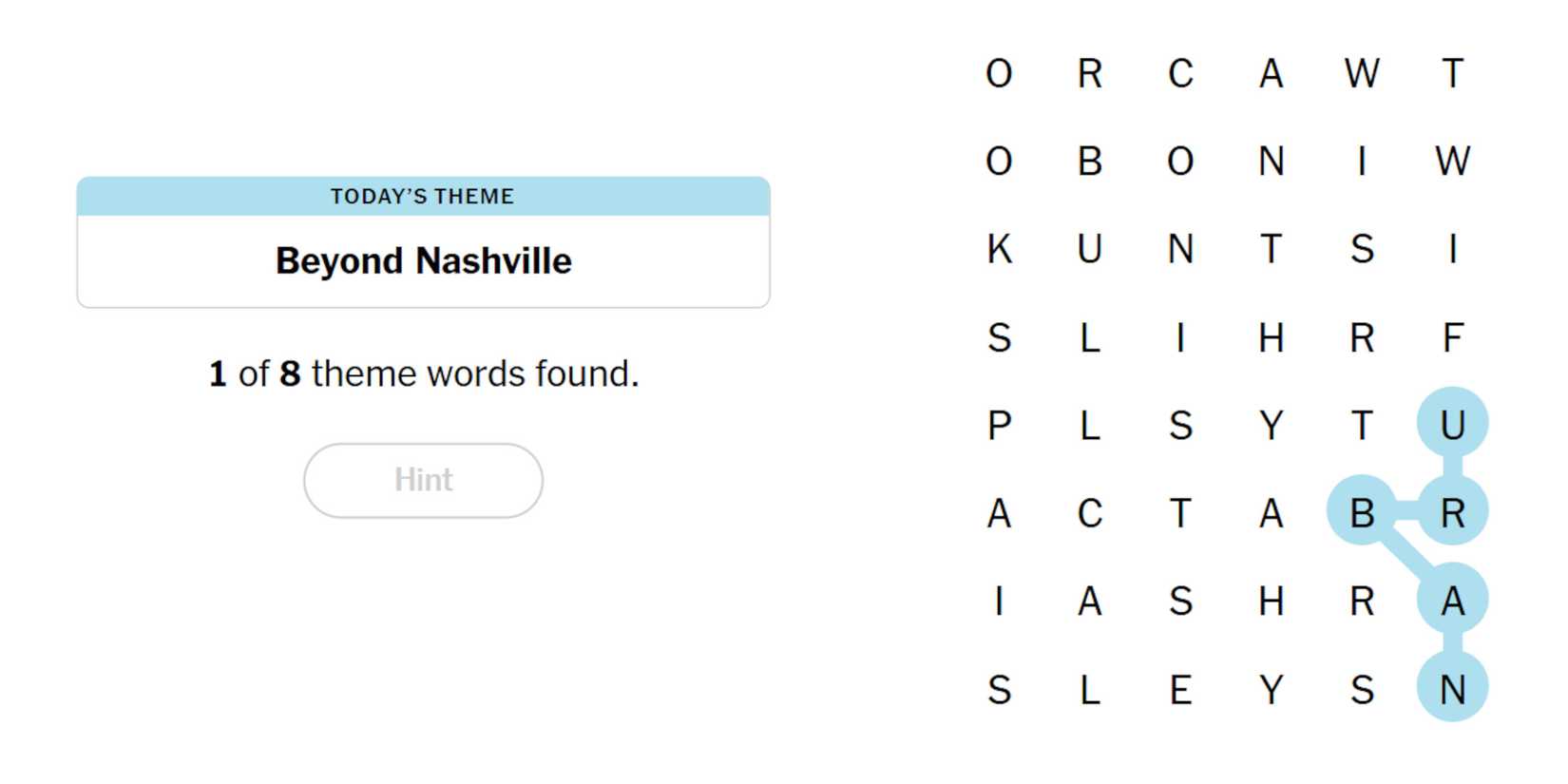Pick the letter E in the grid

(1180, 689)
